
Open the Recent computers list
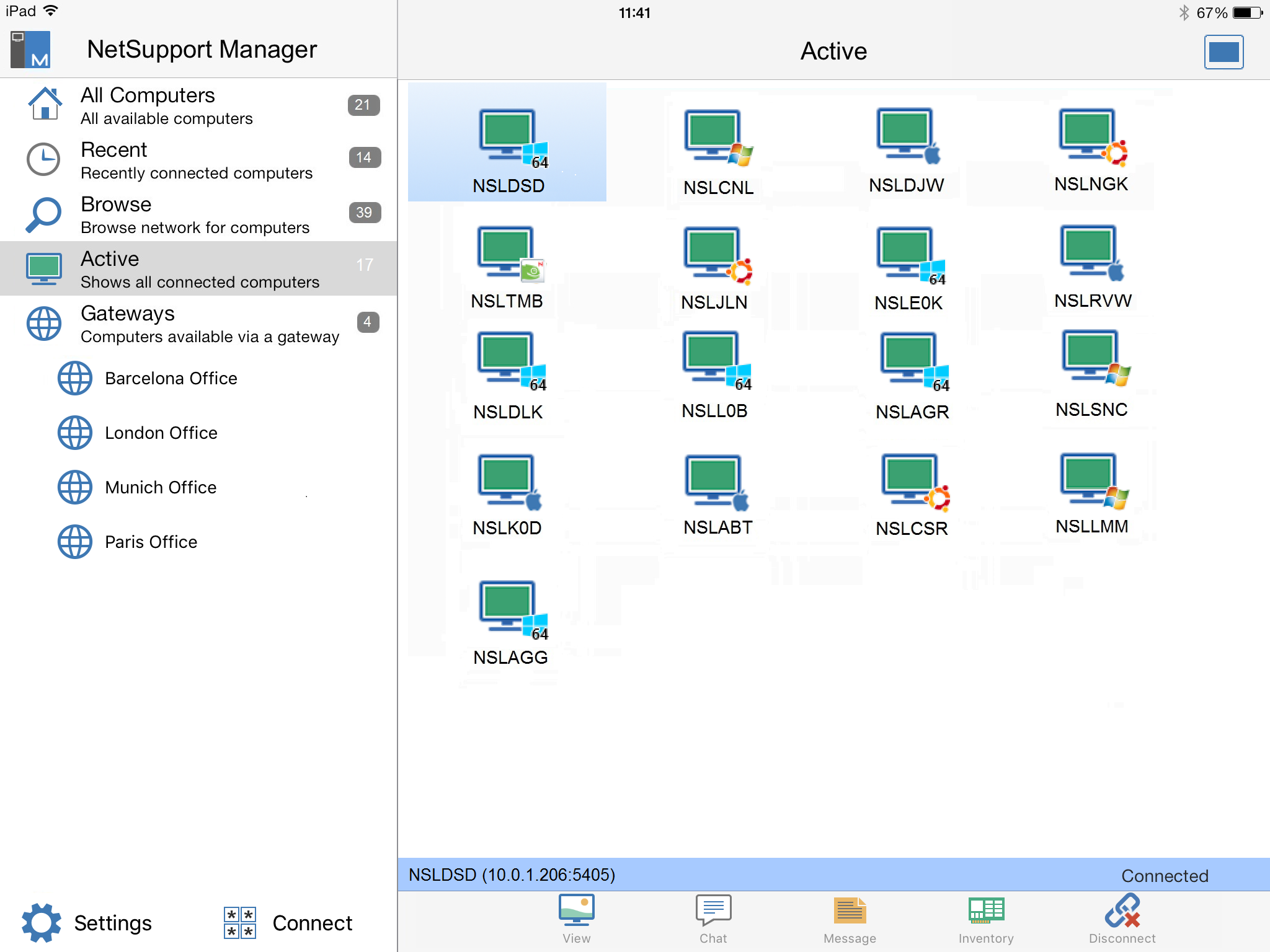(x=198, y=160)
